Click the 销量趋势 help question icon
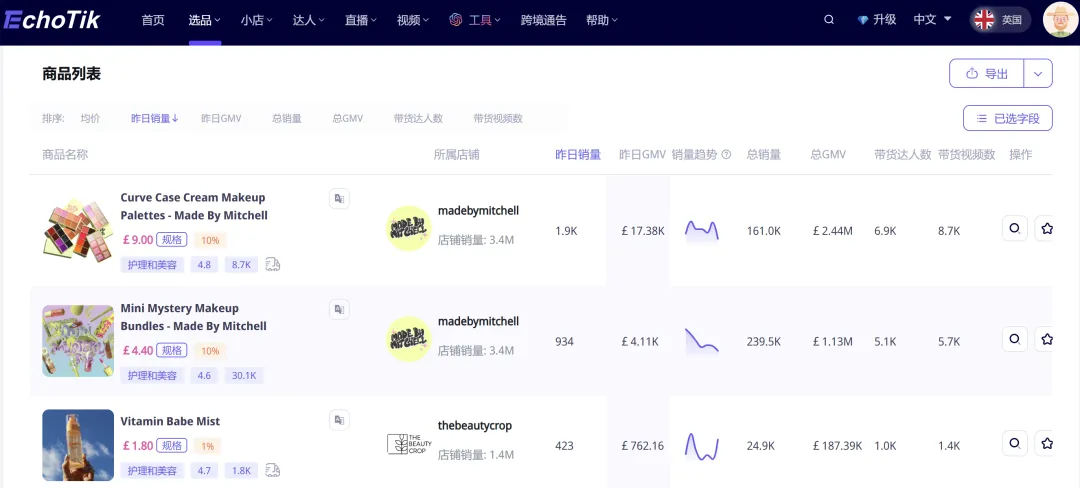 click(x=726, y=155)
